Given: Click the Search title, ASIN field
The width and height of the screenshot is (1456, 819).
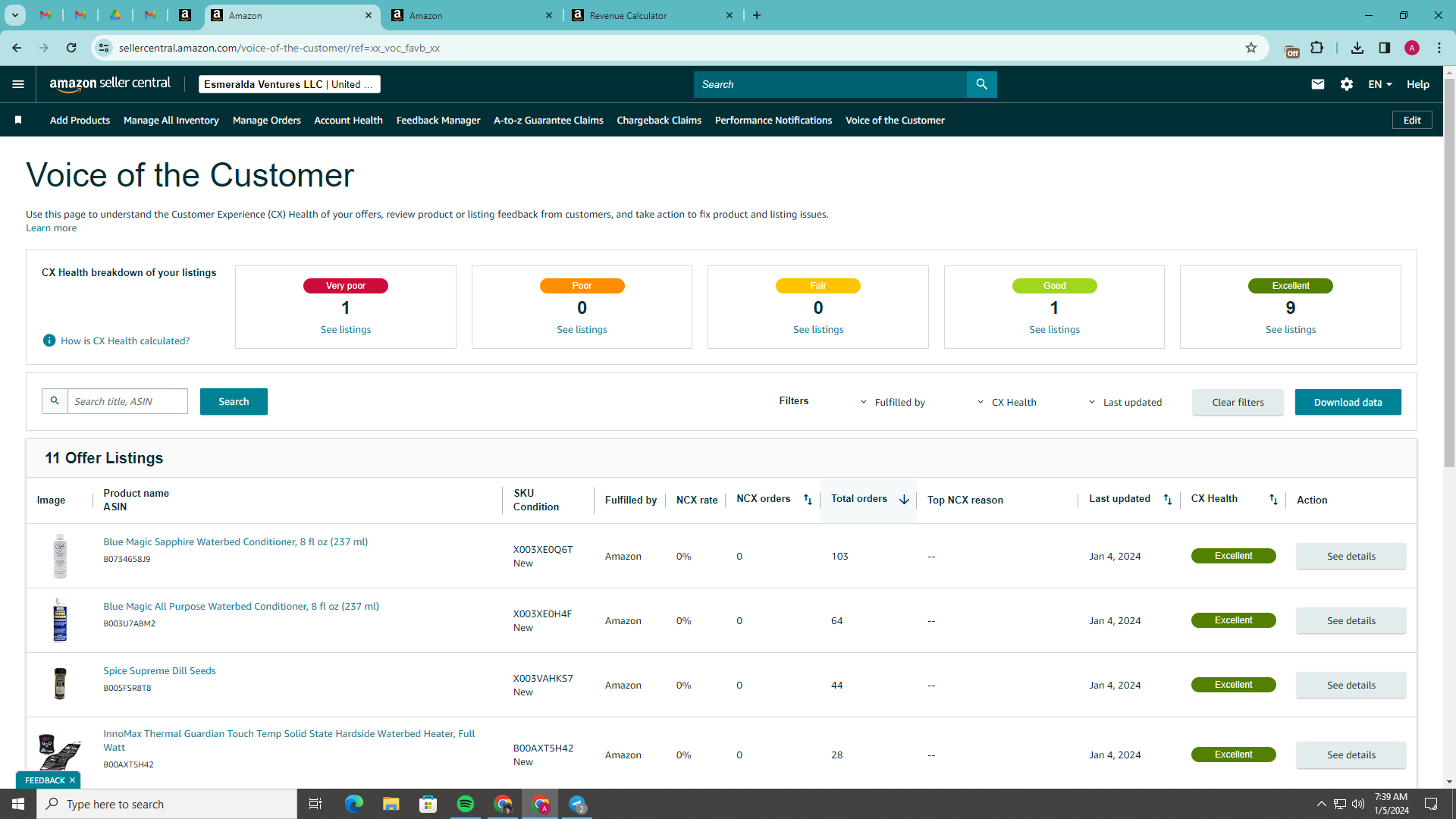Looking at the screenshot, I should 127,401.
